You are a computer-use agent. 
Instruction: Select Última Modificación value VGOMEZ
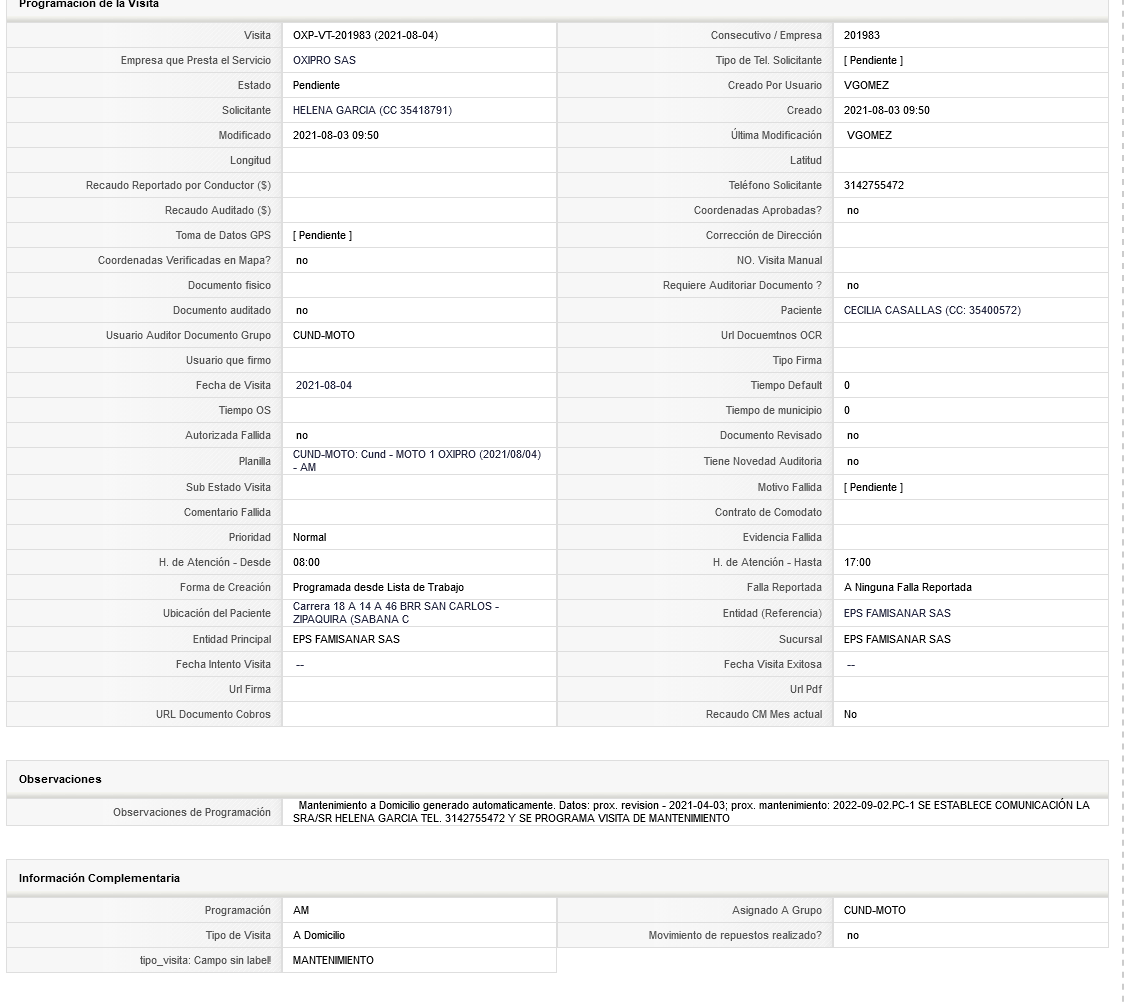[x=869, y=136]
